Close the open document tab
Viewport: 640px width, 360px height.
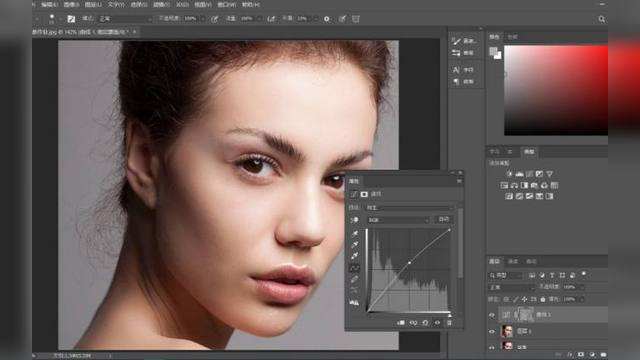point(134,31)
